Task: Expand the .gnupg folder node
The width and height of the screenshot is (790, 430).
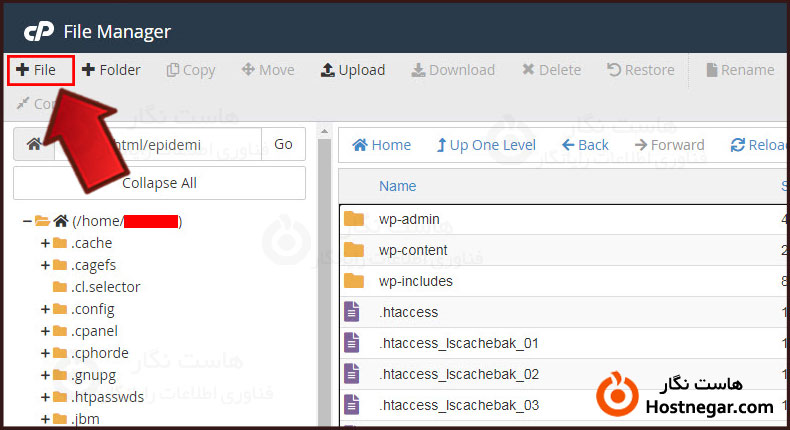Action: click(x=45, y=375)
